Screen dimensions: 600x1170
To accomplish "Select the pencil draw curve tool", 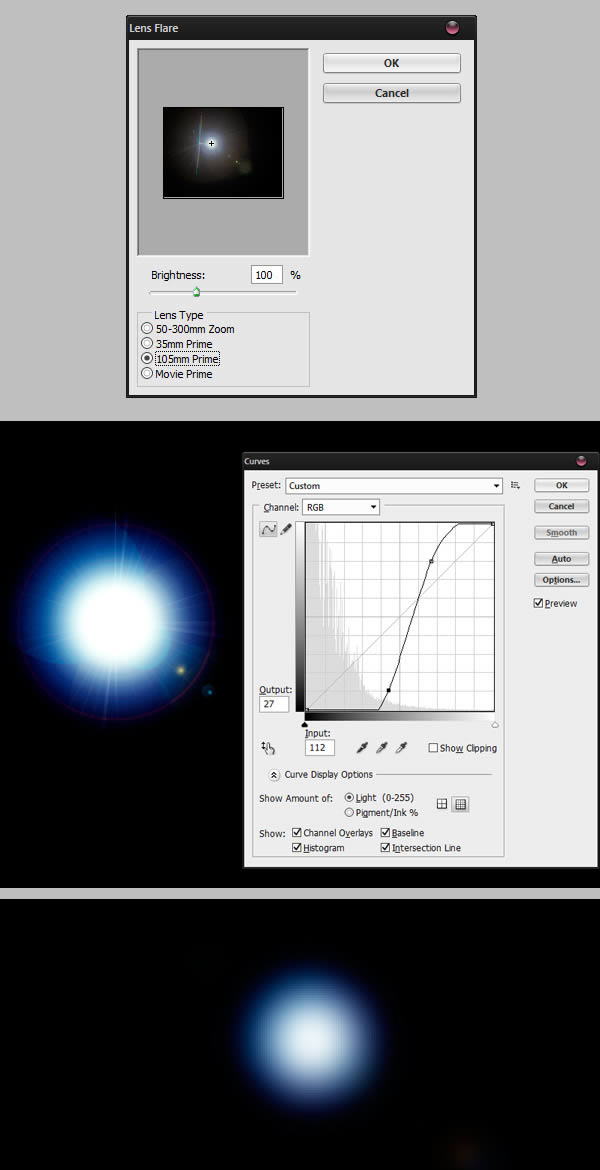I will [285, 529].
